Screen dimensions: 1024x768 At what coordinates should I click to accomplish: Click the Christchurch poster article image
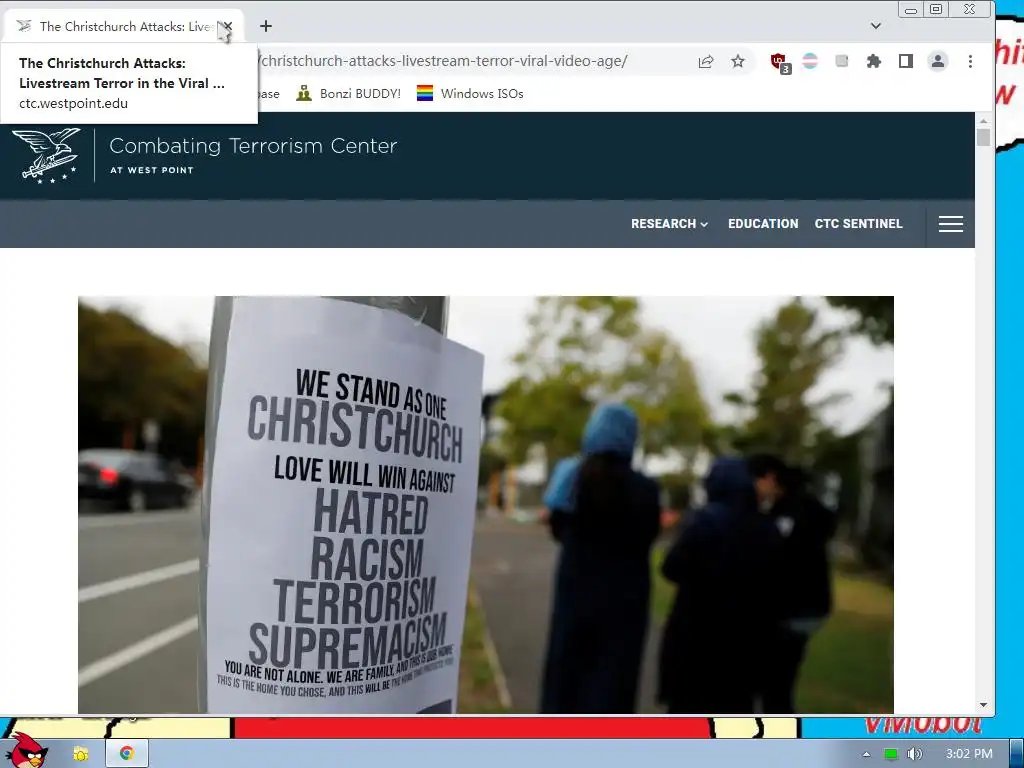[x=485, y=504]
